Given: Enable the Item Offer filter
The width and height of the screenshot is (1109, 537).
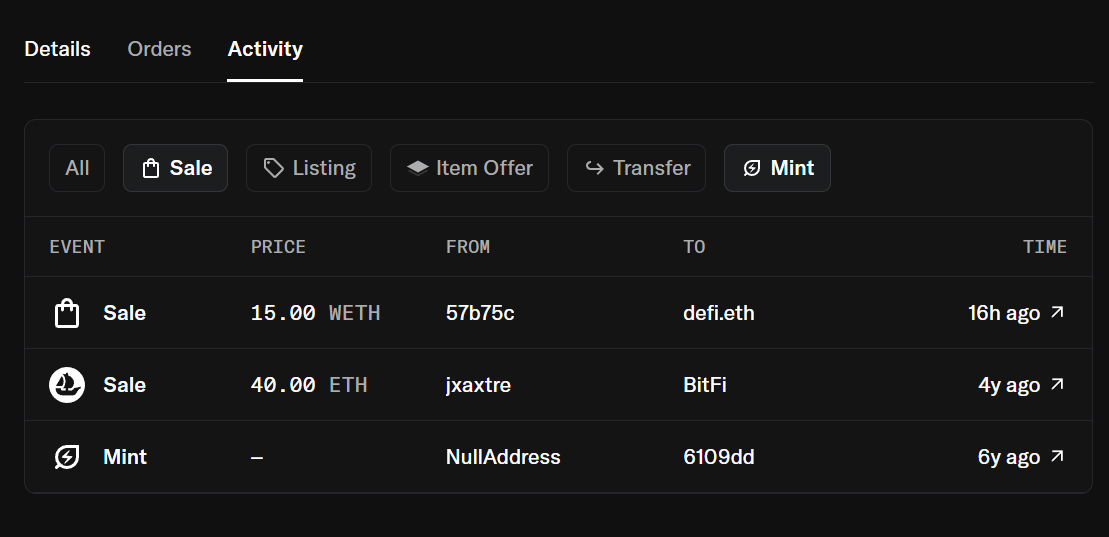Looking at the screenshot, I should [x=469, y=168].
